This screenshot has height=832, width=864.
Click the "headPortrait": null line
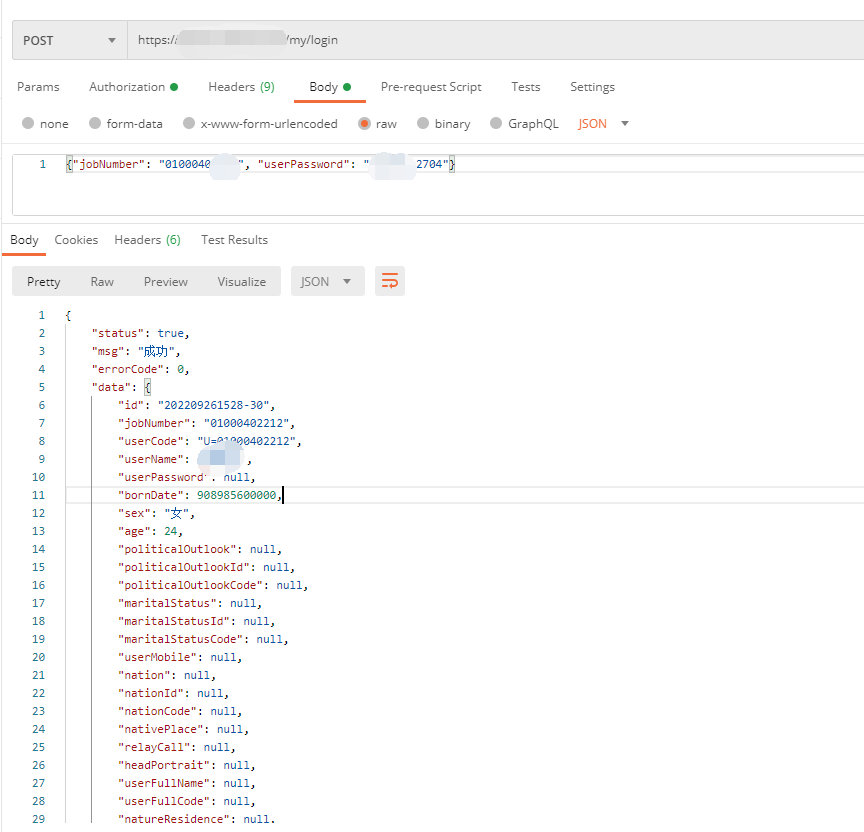click(186, 765)
